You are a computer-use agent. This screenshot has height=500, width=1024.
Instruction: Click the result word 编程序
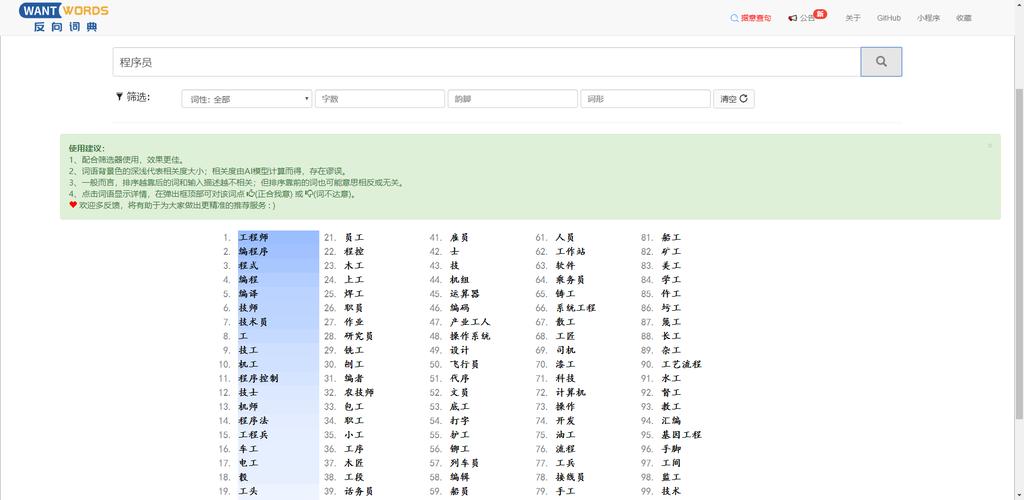tap(253, 252)
